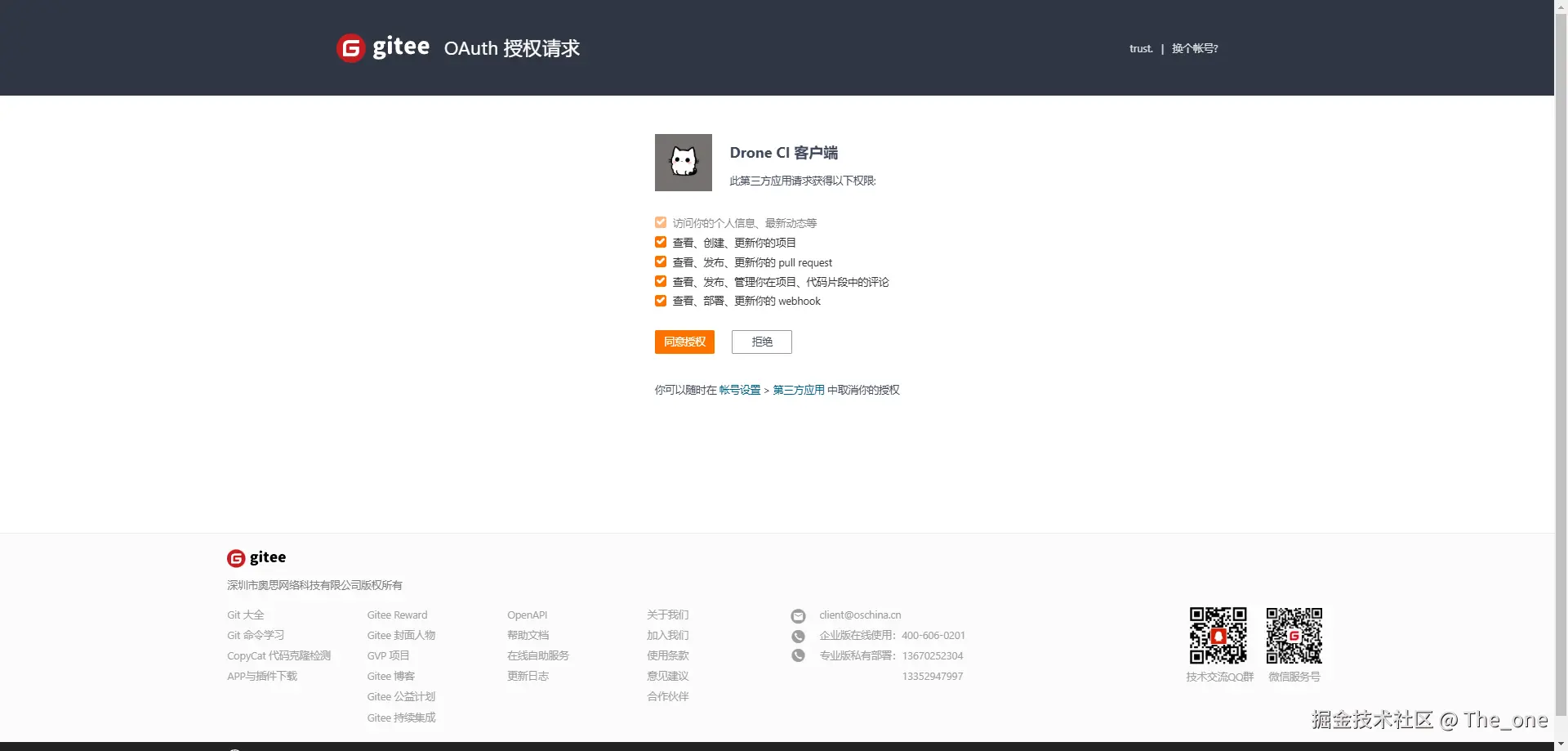Click the scrollbar down arrow
1568x751 pixels.
pos(1561,744)
